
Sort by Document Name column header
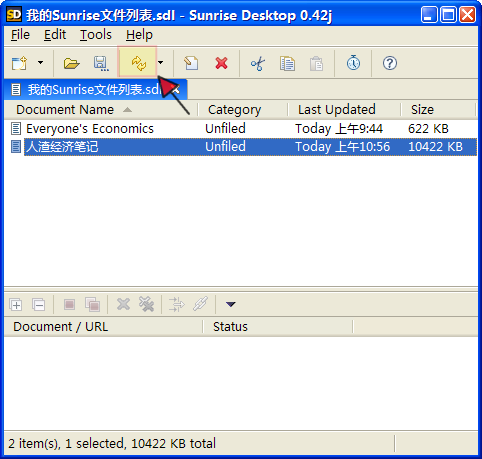[101, 110]
